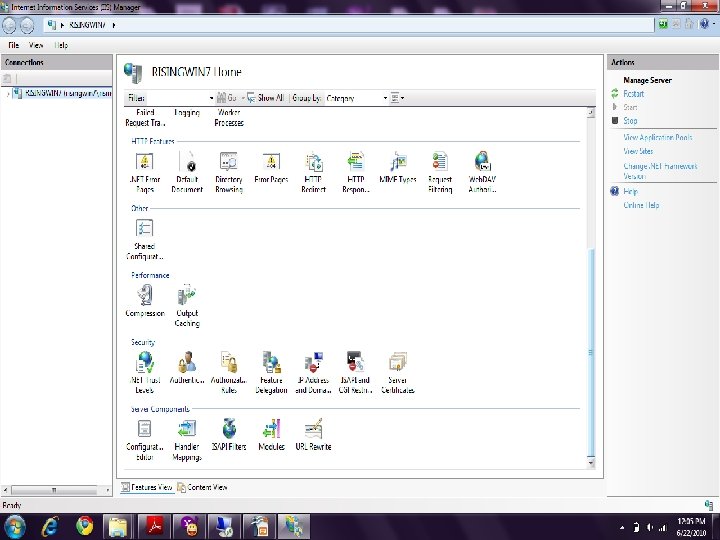Open Authorization Rules feature
Screen dimensions: 720x540
click(x=229, y=373)
